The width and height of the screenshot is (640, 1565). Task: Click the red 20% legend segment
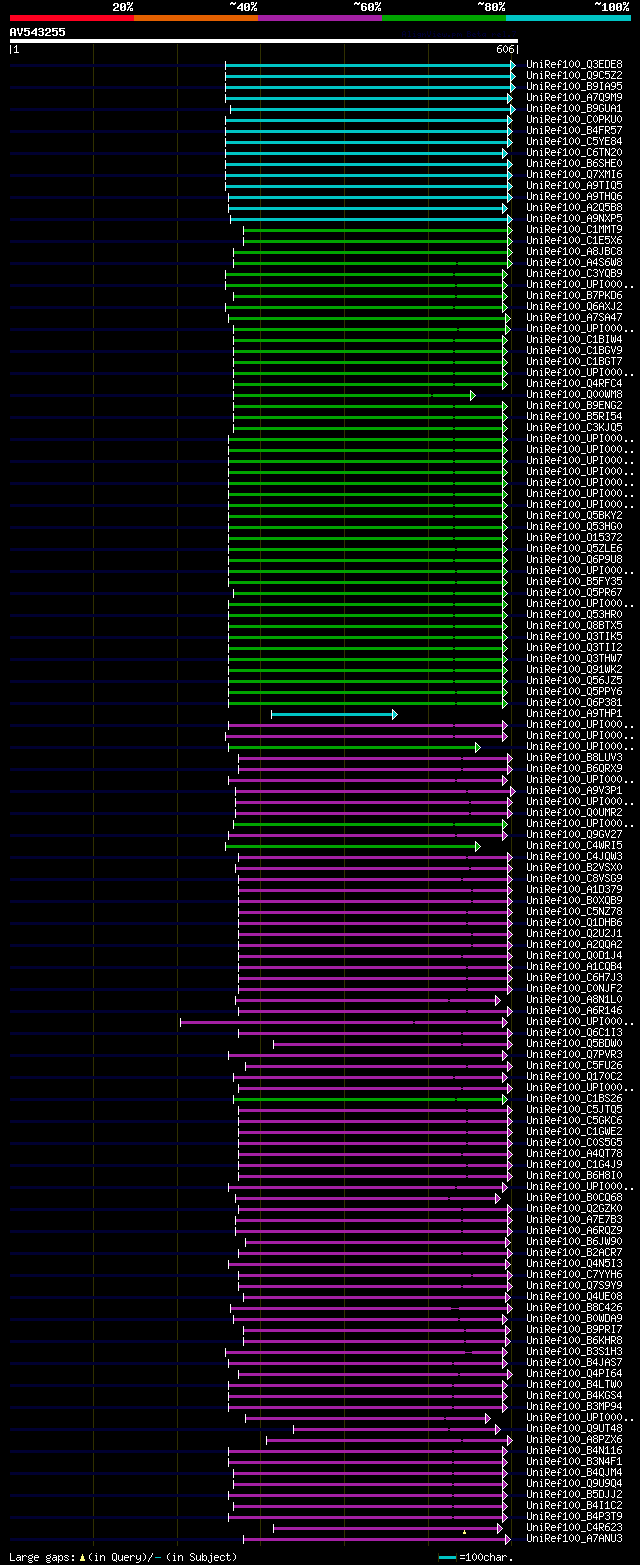(x=71, y=18)
